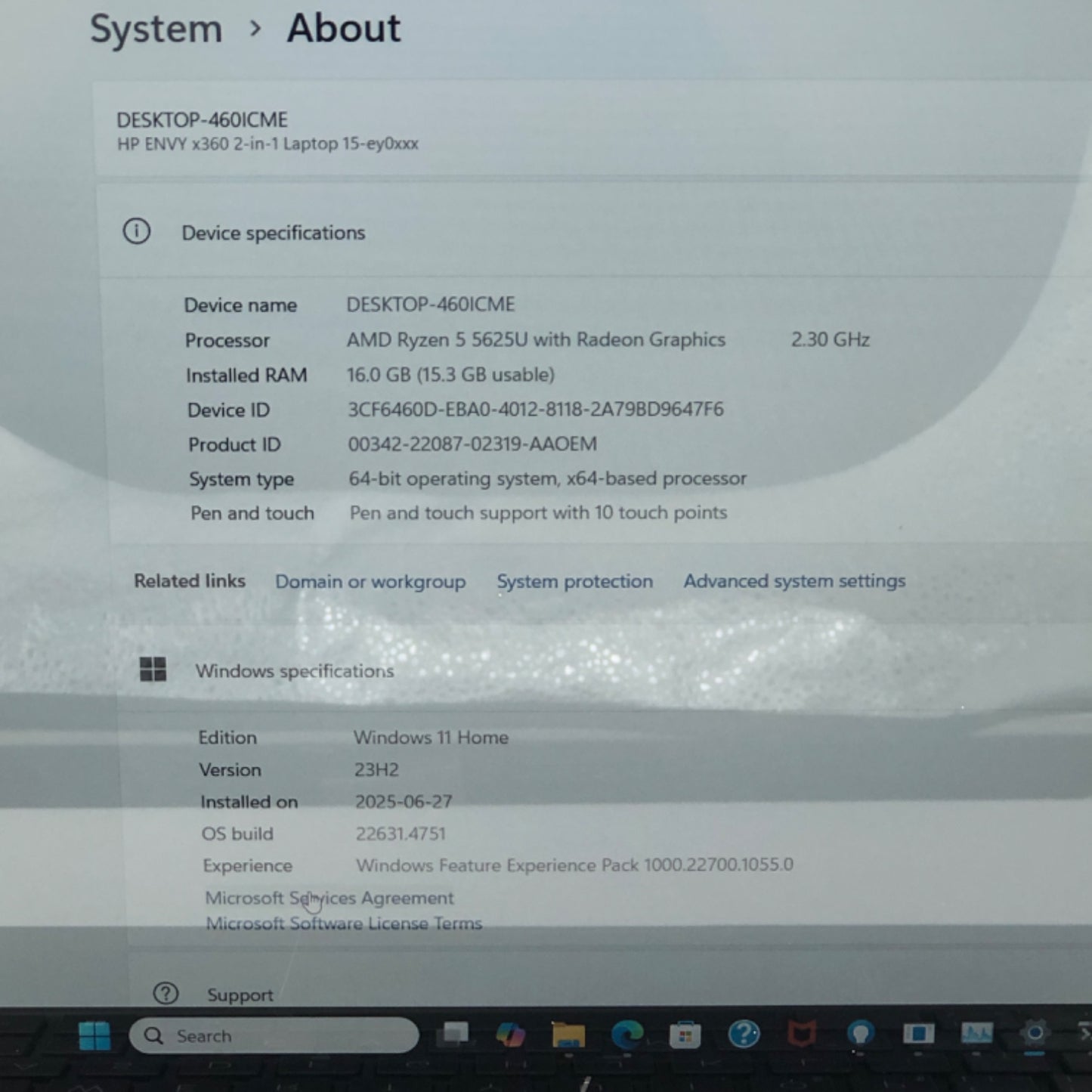Viewport: 1092px width, 1092px height.
Task: Open Microsoft Store from the taskbar
Action: click(x=685, y=1035)
